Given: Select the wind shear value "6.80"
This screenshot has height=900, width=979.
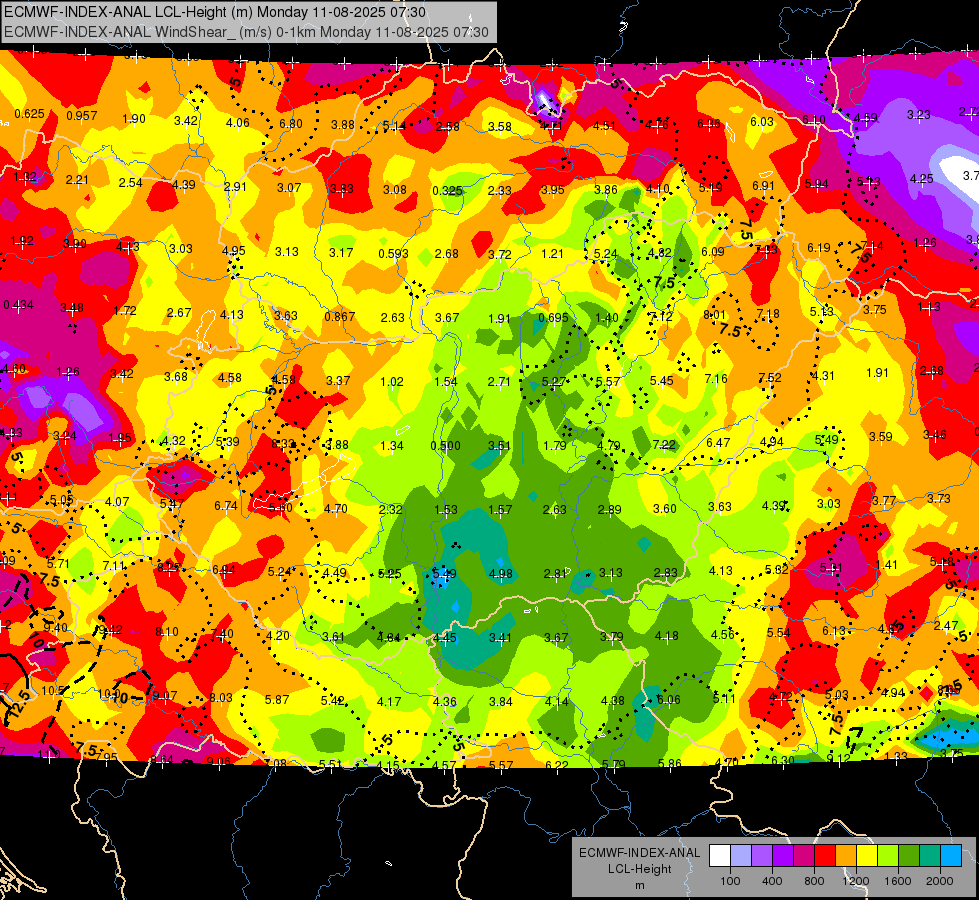Looking at the screenshot, I should click(x=291, y=124).
